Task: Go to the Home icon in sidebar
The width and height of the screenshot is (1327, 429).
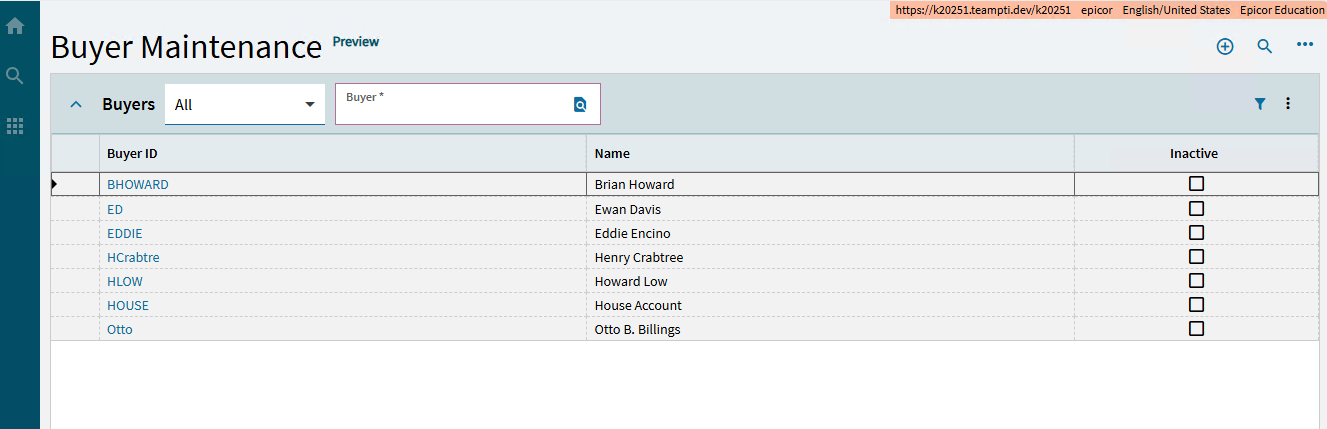Action: click(15, 27)
